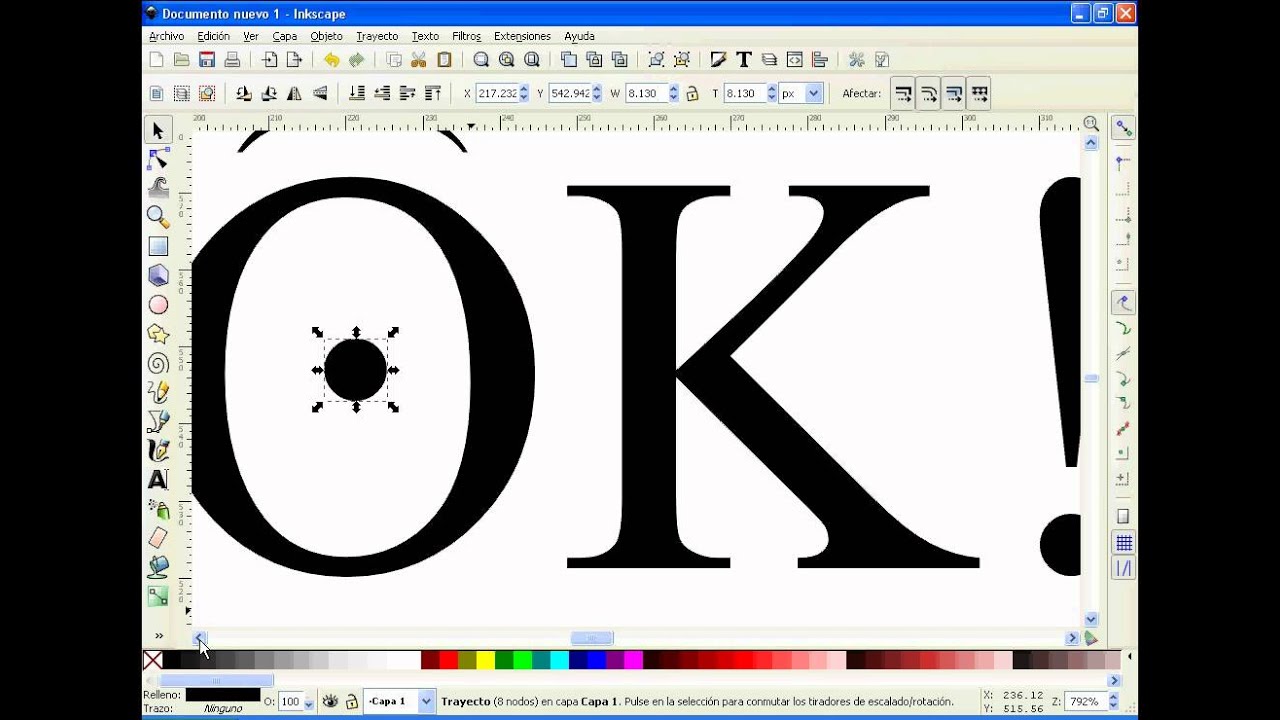Step the W width spinner

673,93
